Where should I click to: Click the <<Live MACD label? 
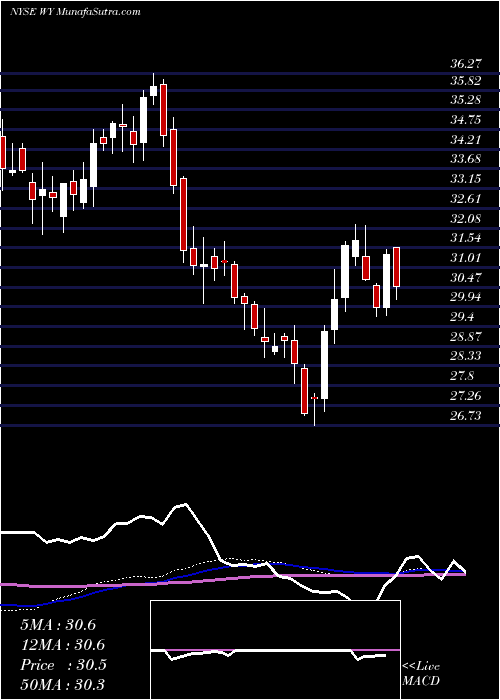pyautogui.click(x=421, y=674)
